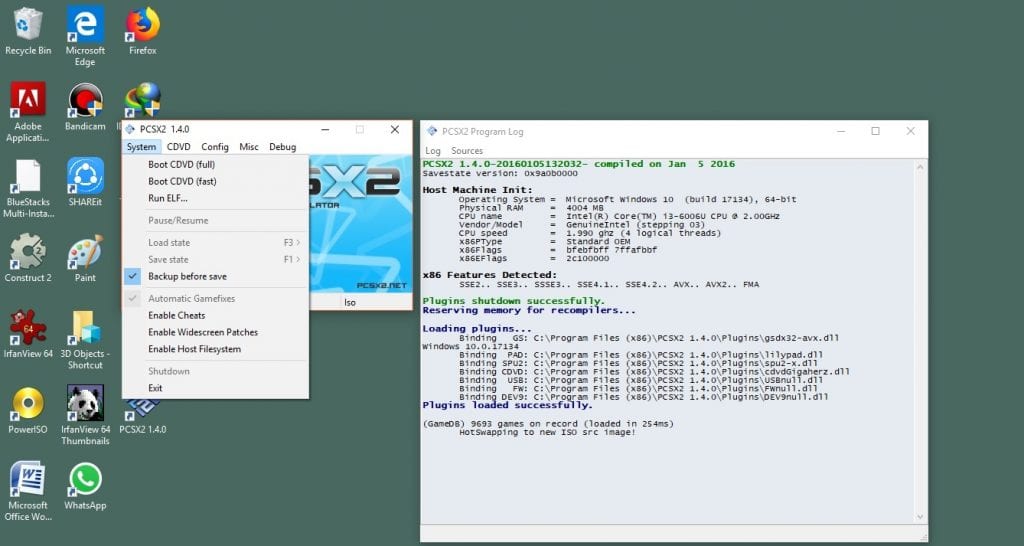Click PCSX2 Program Log title icon
The height and width of the screenshot is (546, 1024).
tap(432, 131)
